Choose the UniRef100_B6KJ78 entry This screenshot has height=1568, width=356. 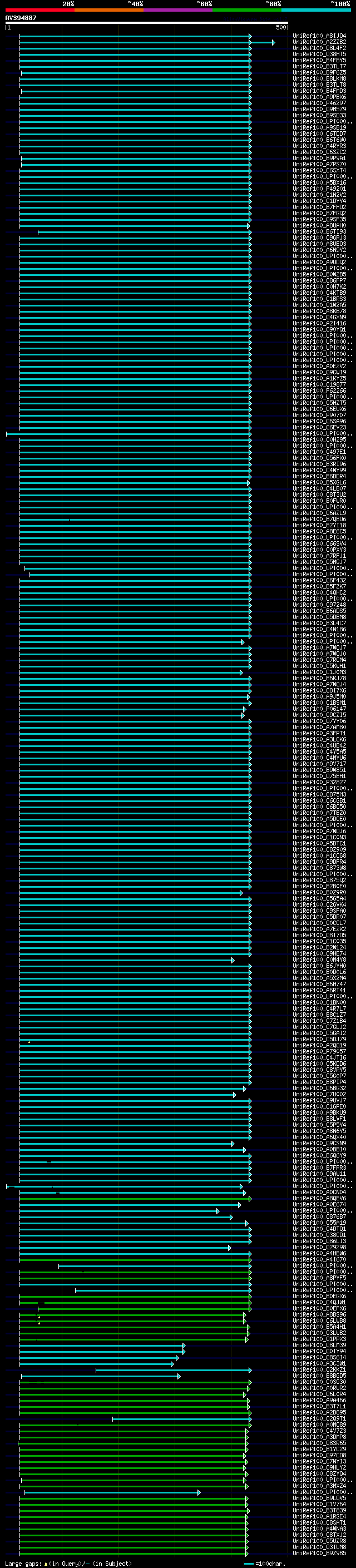coord(319,678)
